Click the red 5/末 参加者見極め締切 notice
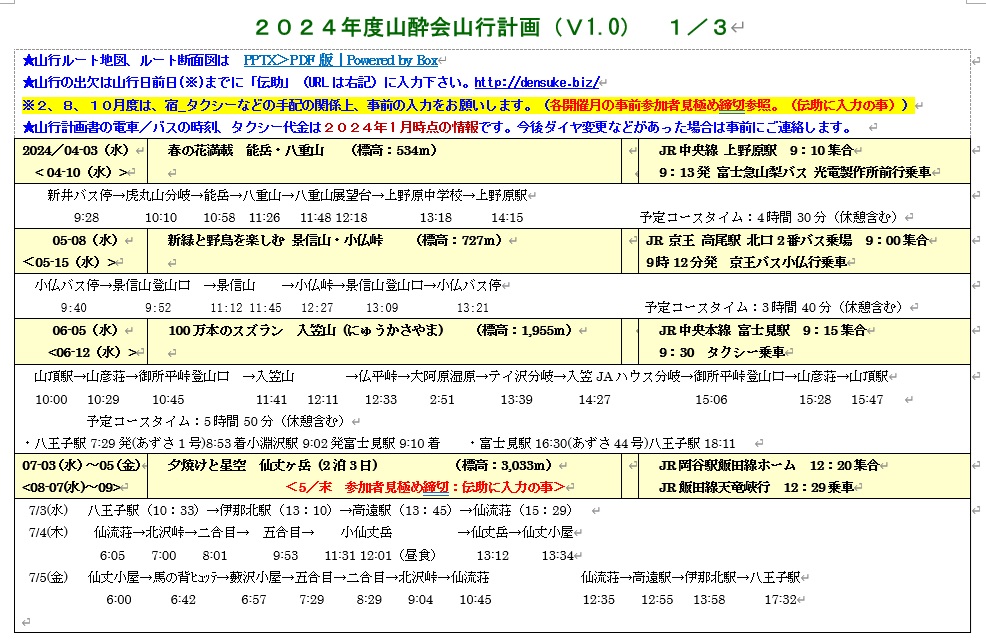 [426, 487]
